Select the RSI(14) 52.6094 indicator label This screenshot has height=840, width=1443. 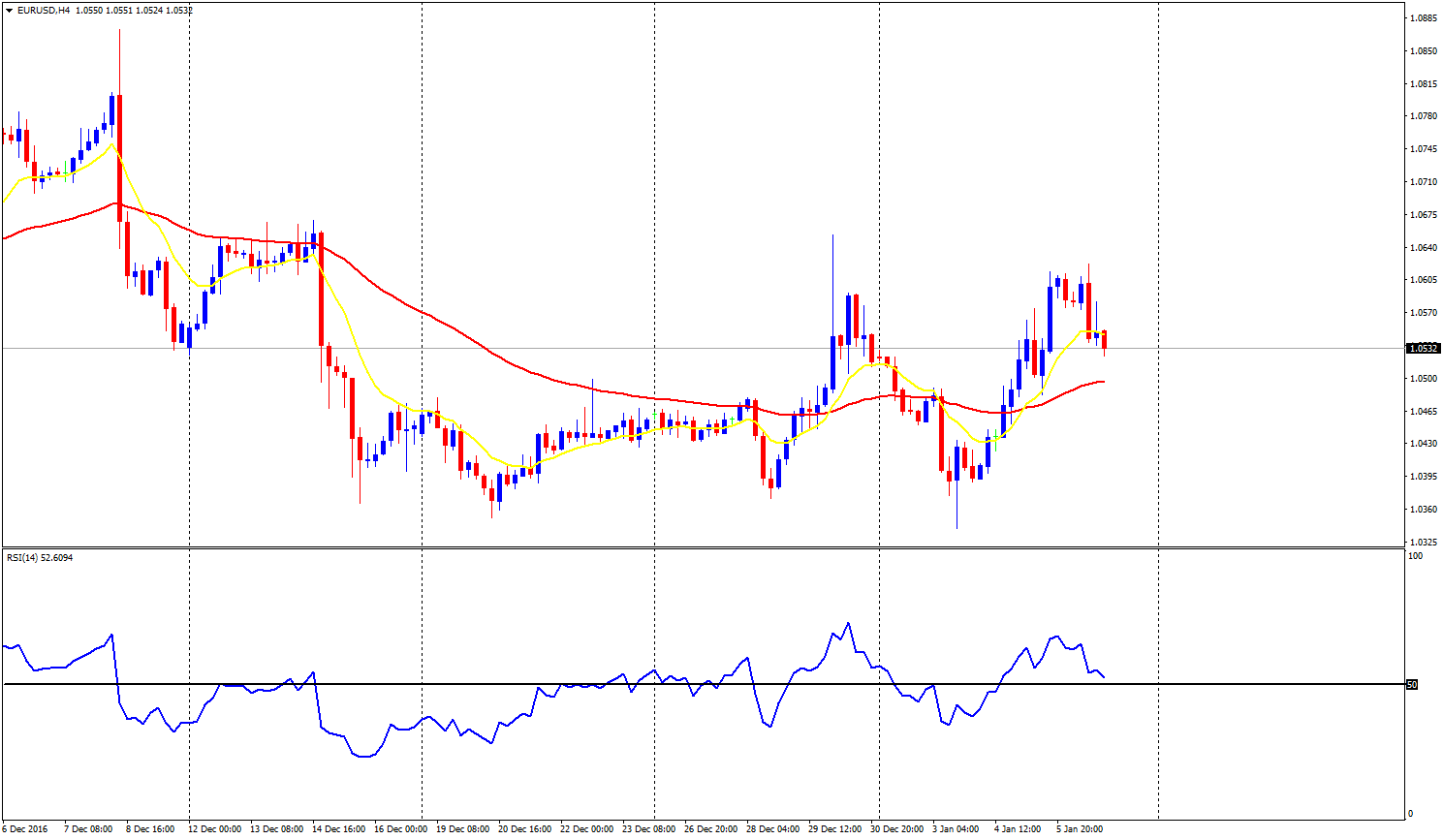(x=40, y=558)
